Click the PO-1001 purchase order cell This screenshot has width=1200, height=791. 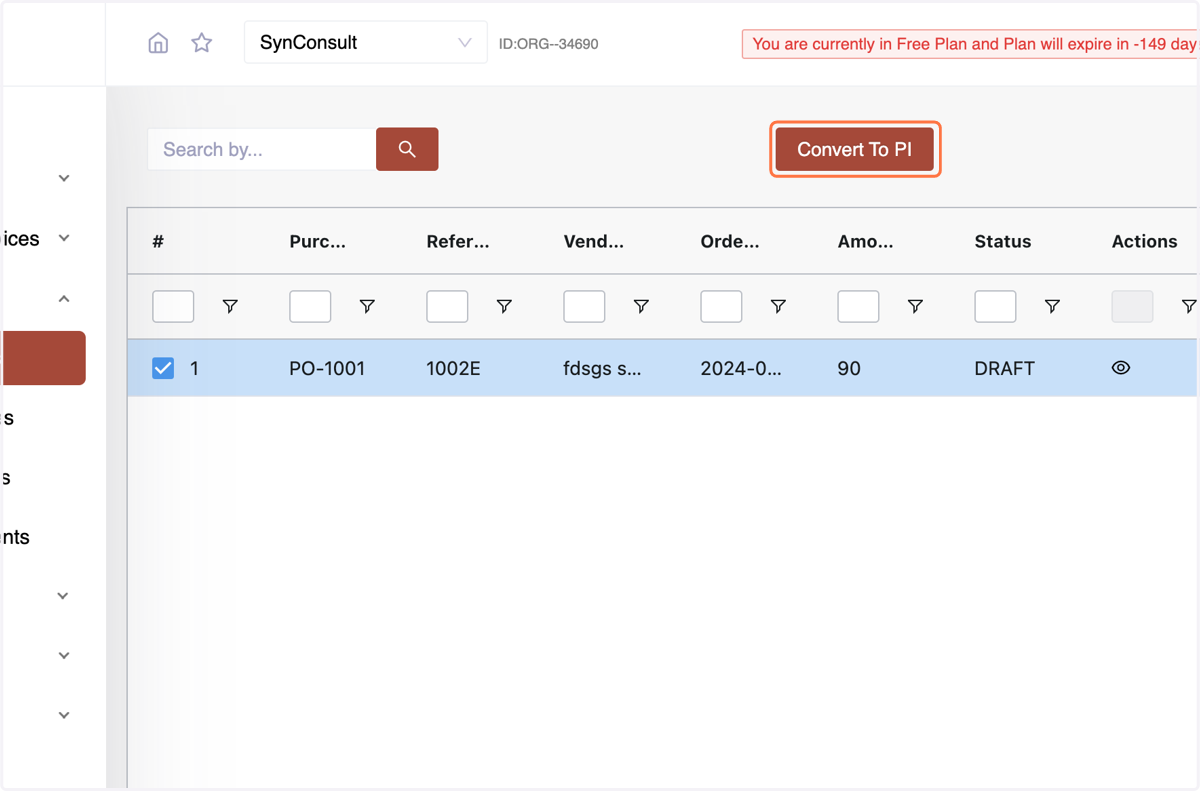click(x=327, y=368)
